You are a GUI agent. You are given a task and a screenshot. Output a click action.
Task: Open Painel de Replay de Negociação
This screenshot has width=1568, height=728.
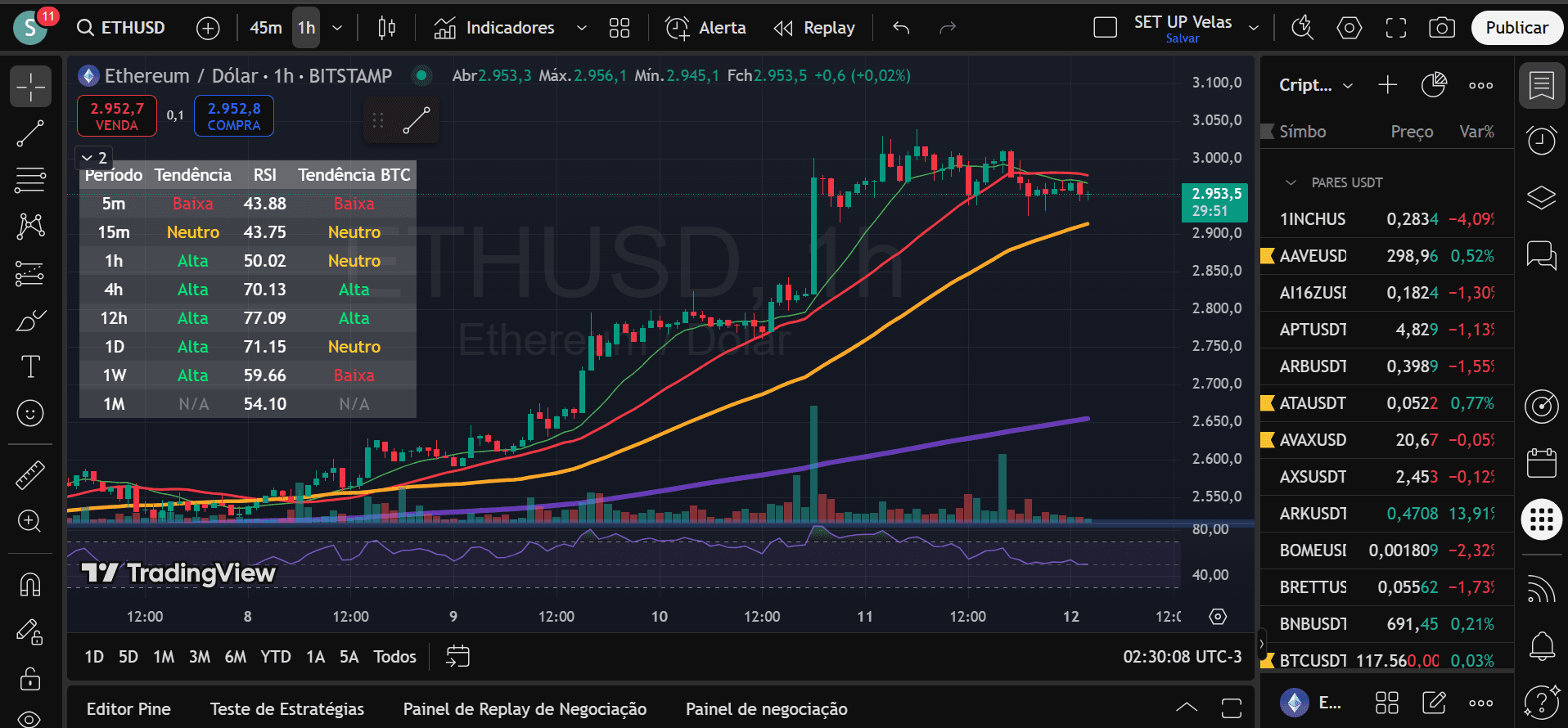(525, 709)
